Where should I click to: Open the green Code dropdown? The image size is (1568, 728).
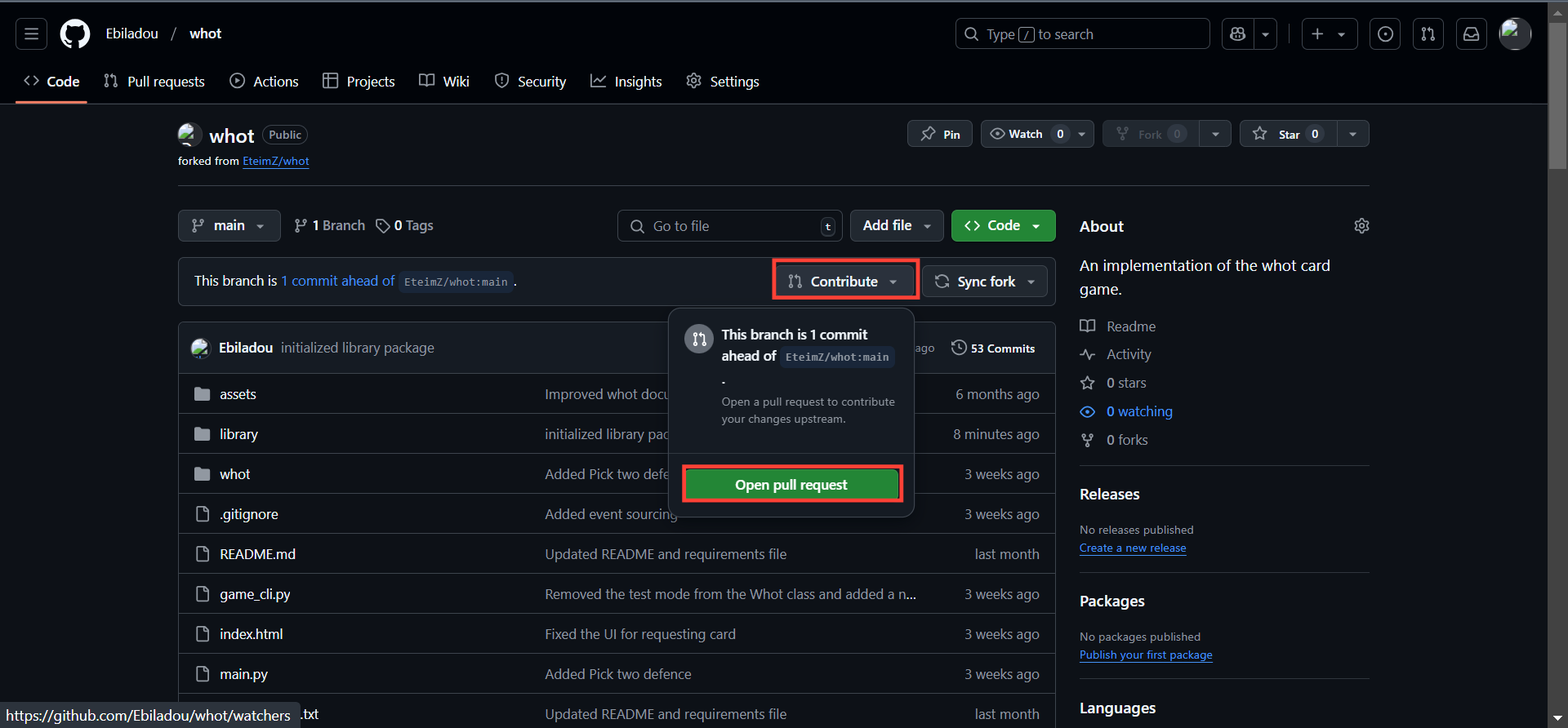click(x=1003, y=226)
